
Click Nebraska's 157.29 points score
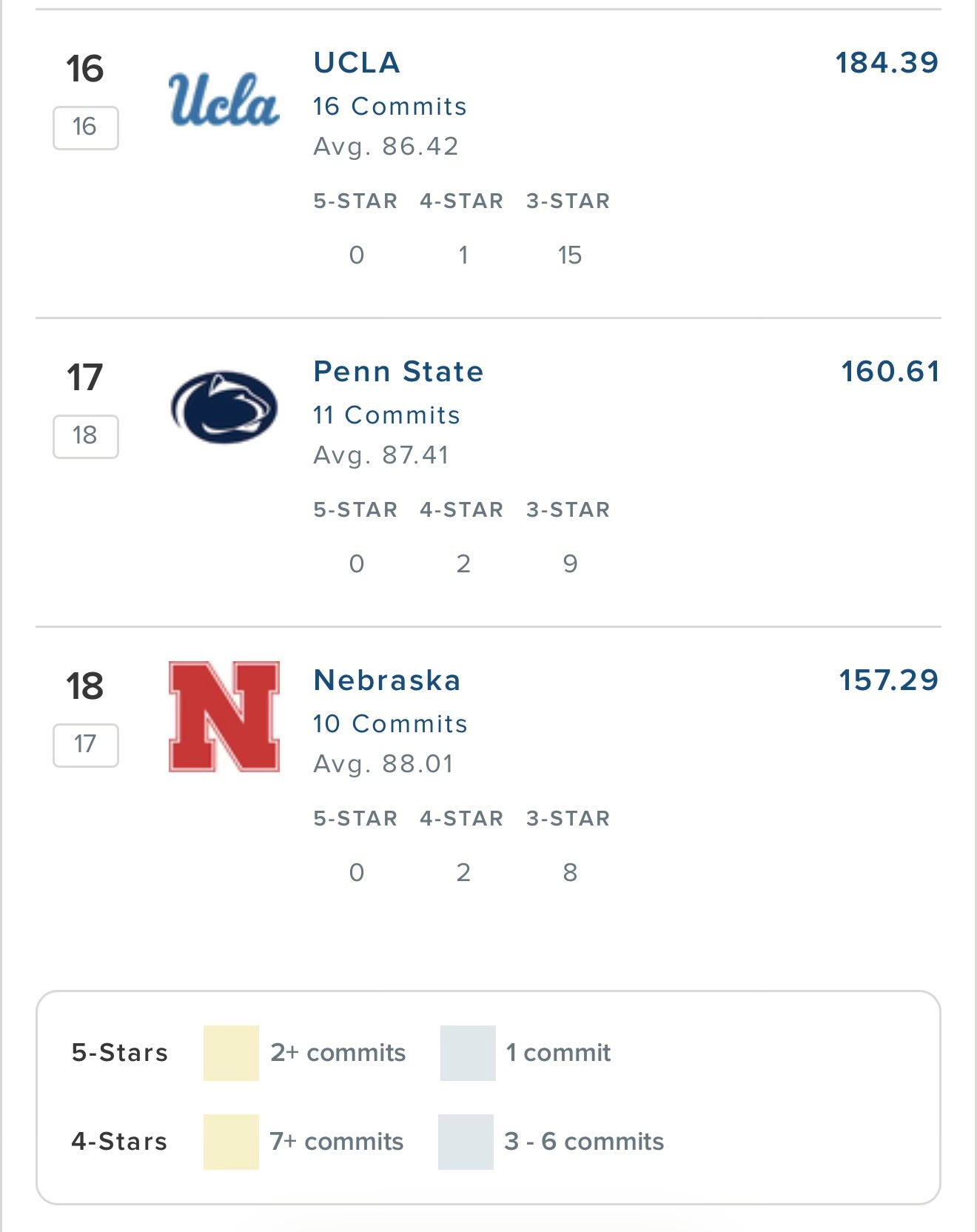pos(888,680)
